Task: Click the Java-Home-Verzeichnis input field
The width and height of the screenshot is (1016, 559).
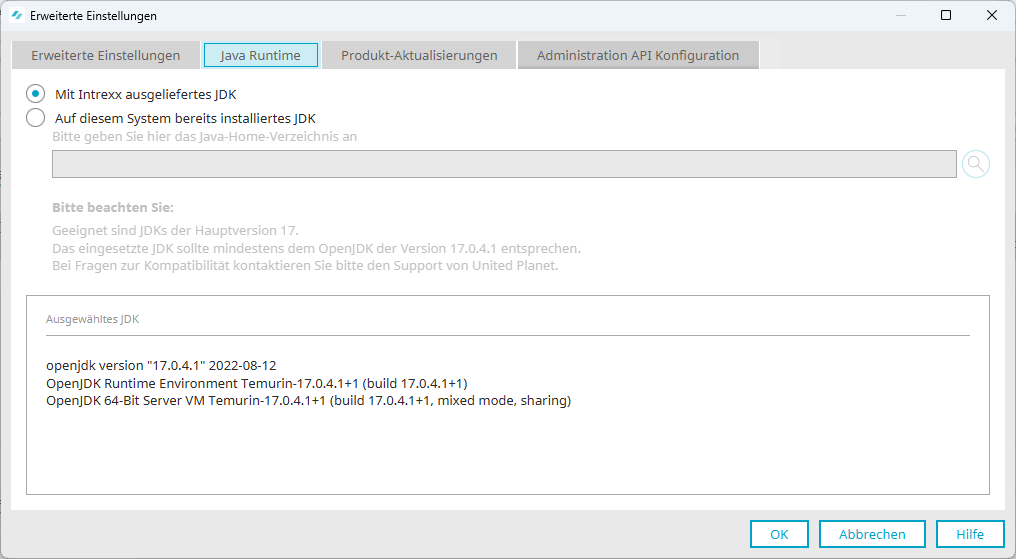Action: [x=504, y=164]
